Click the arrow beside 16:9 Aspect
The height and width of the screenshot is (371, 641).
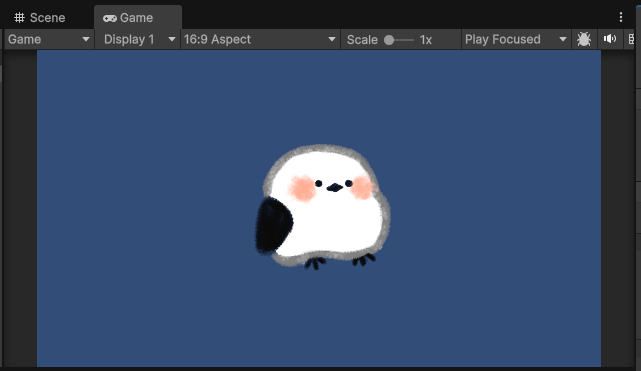[x=332, y=40]
